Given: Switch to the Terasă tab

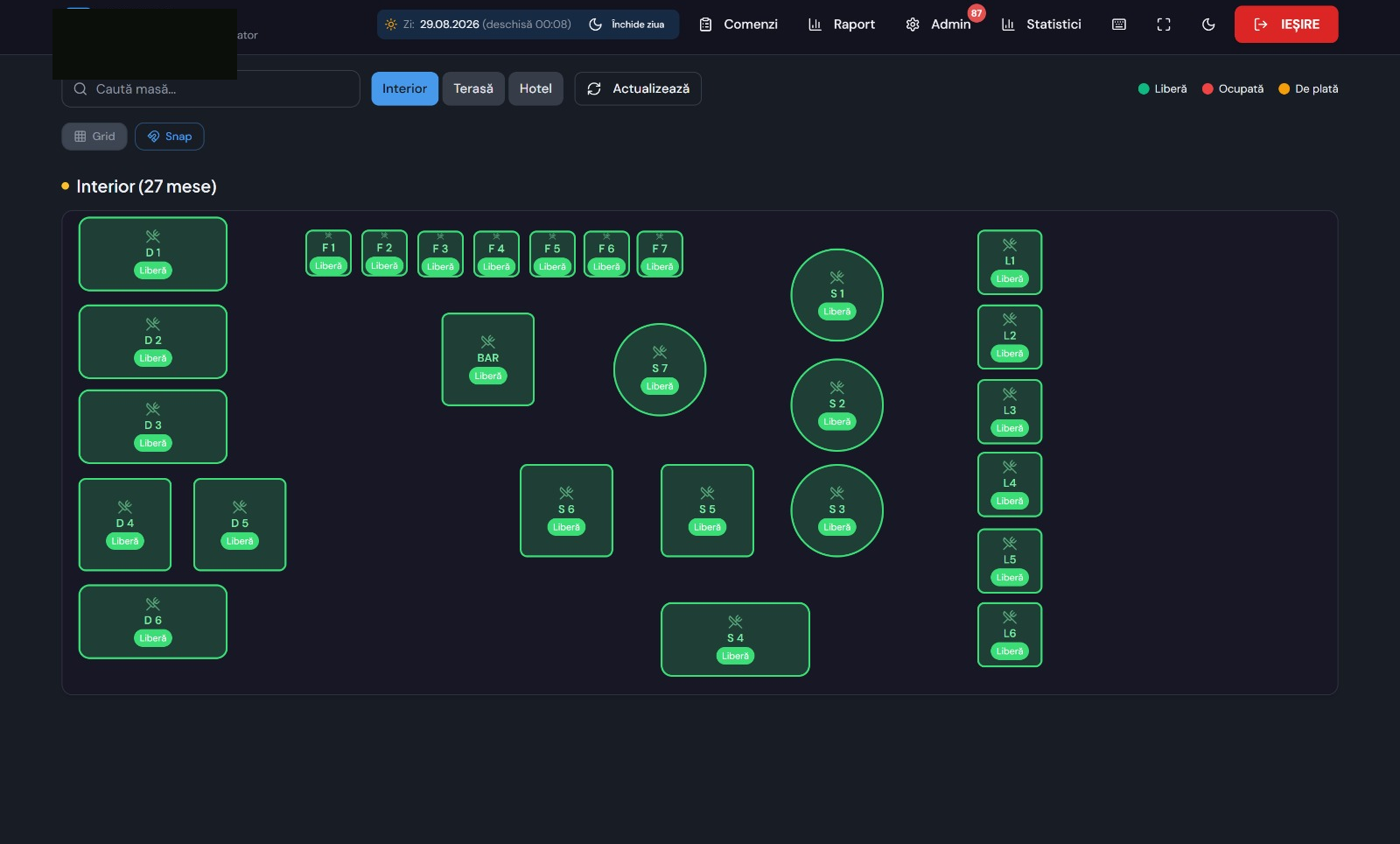Looking at the screenshot, I should (x=473, y=88).
